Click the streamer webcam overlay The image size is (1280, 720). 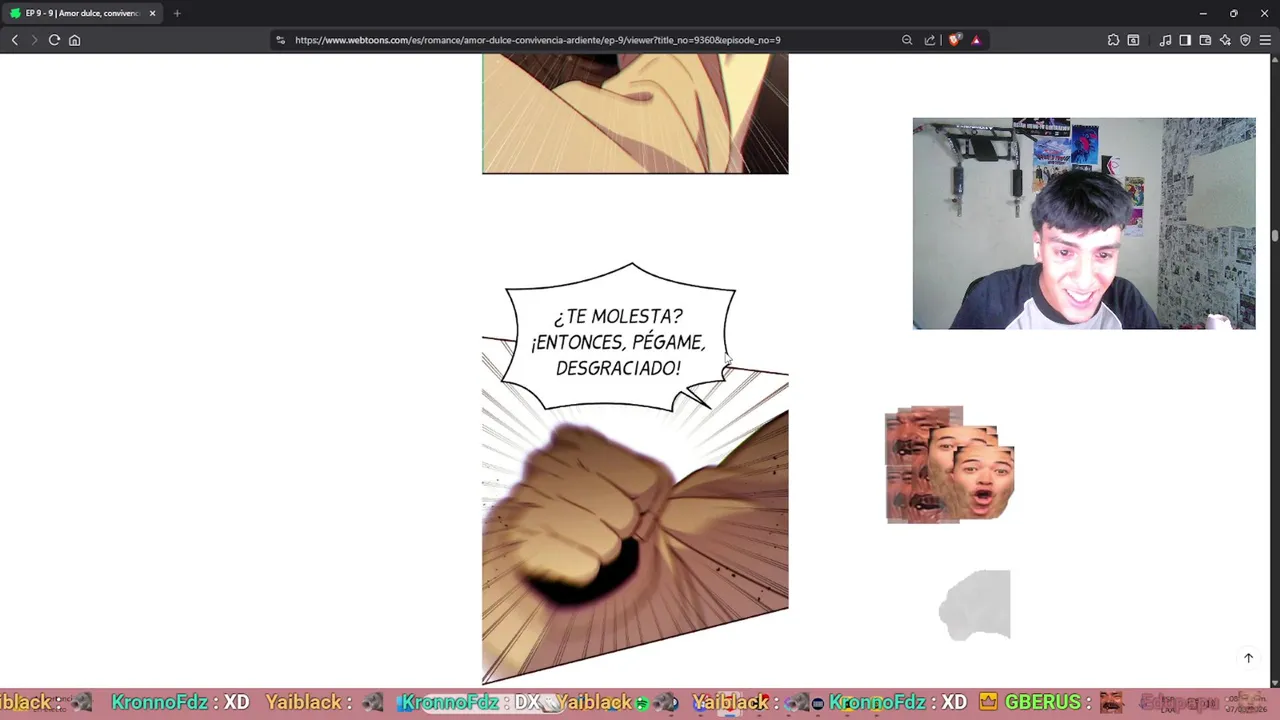1084,223
